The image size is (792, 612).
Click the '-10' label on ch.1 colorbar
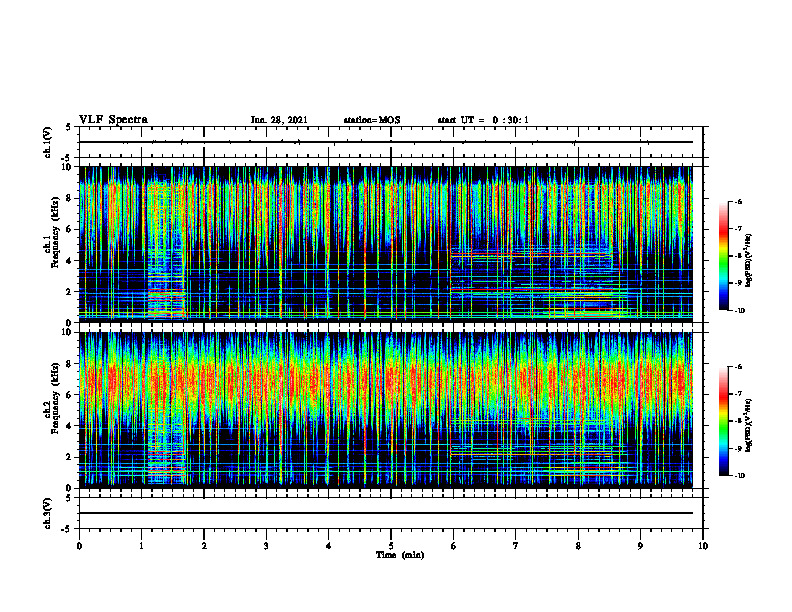click(740, 311)
